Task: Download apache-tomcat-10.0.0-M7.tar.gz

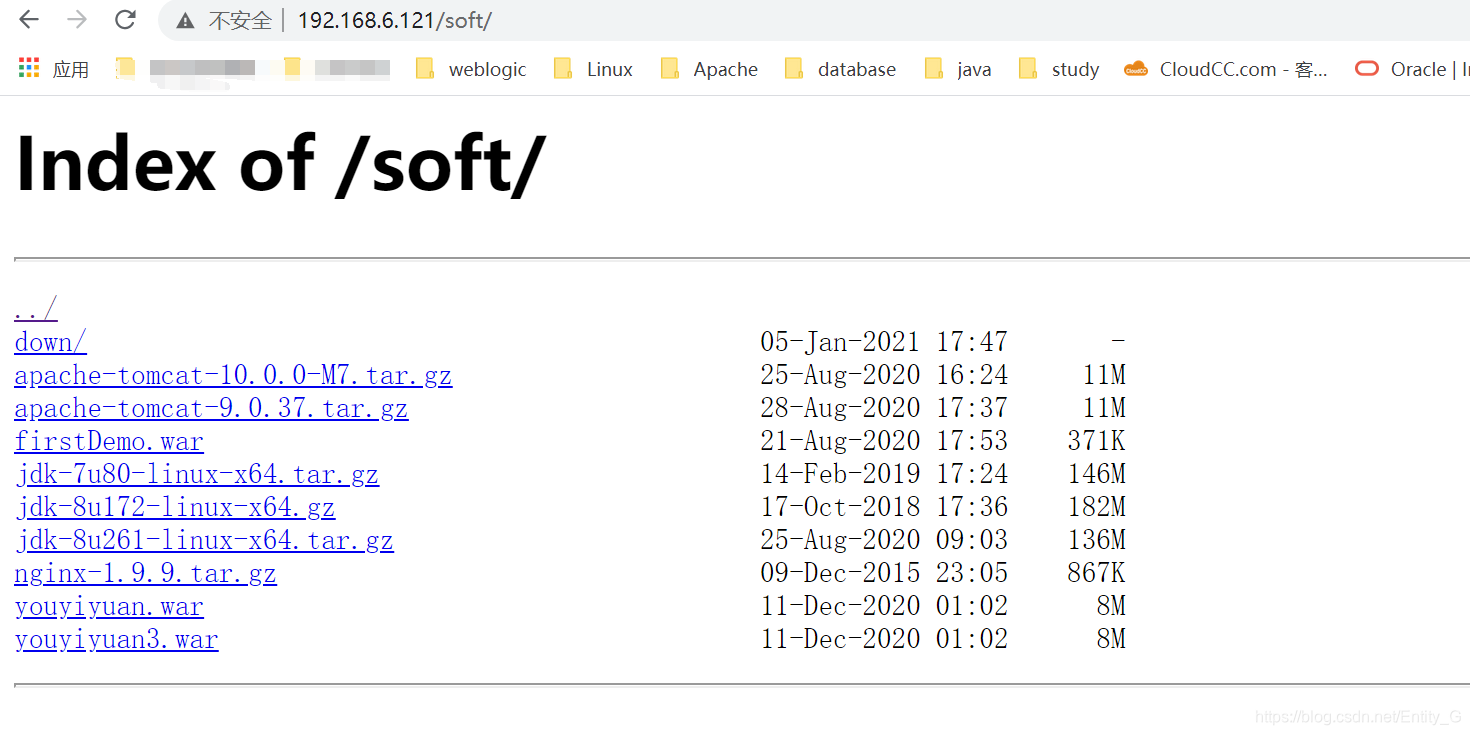Action: coord(233,375)
